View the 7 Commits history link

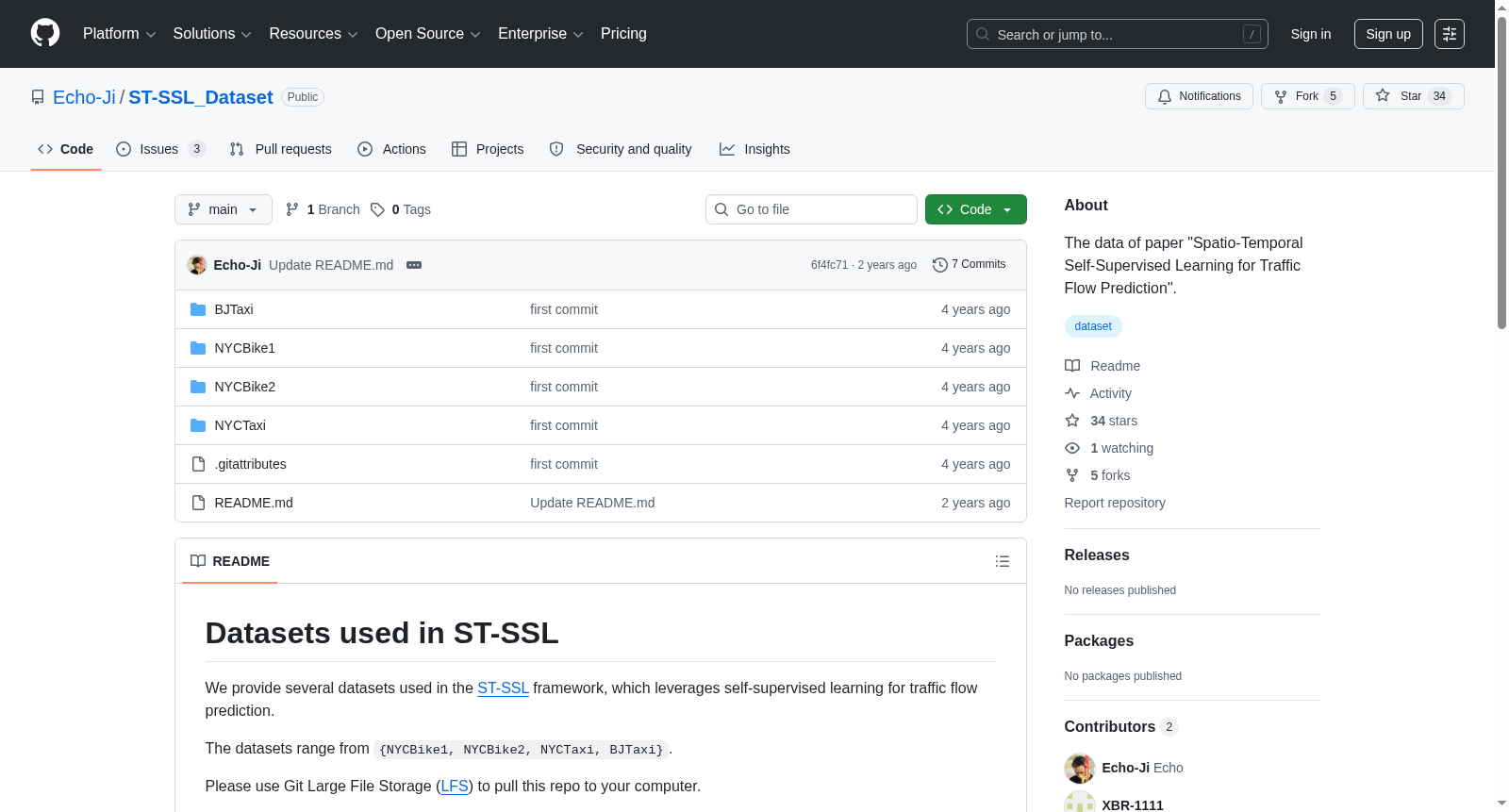(969, 265)
